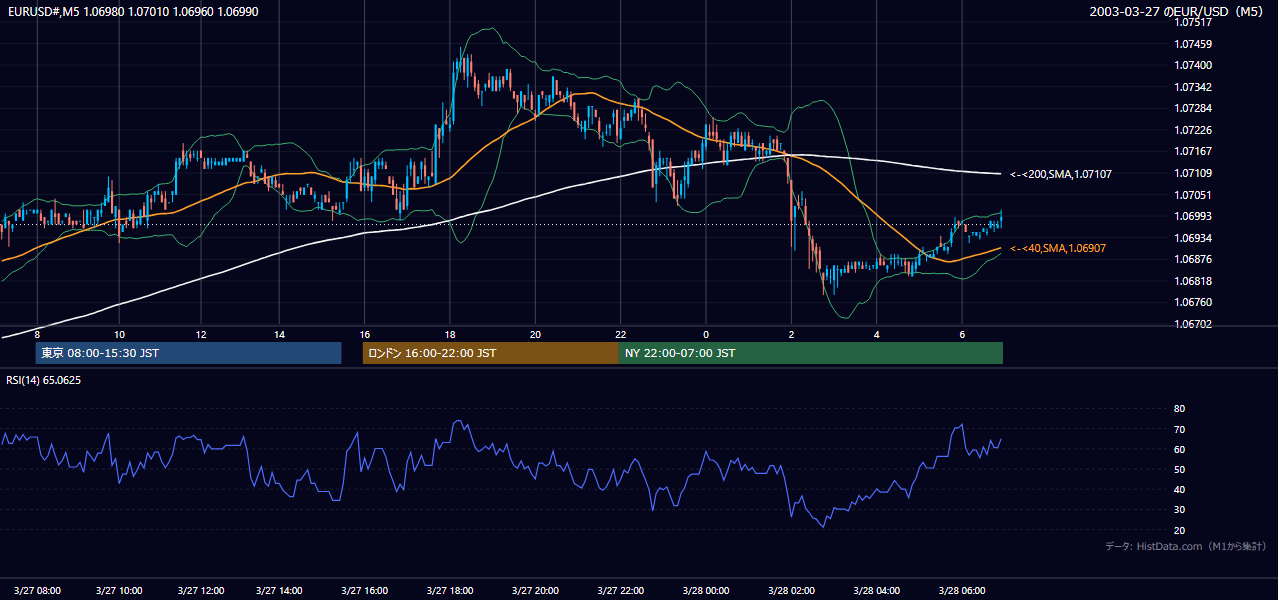Click the 1.06818 price axis label
1278x600 pixels.
(x=1192, y=281)
